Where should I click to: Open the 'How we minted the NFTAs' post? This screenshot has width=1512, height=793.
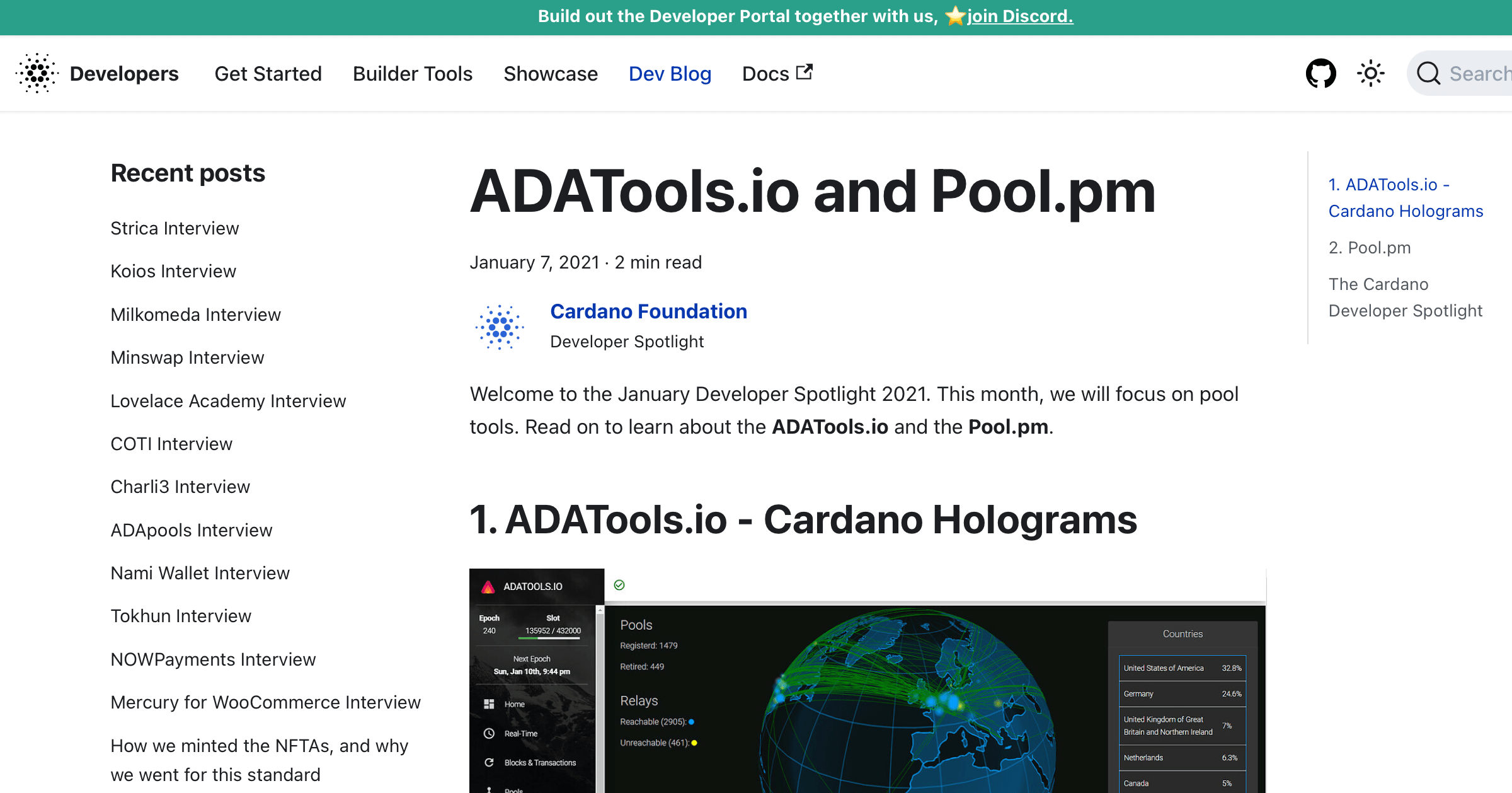(260, 760)
